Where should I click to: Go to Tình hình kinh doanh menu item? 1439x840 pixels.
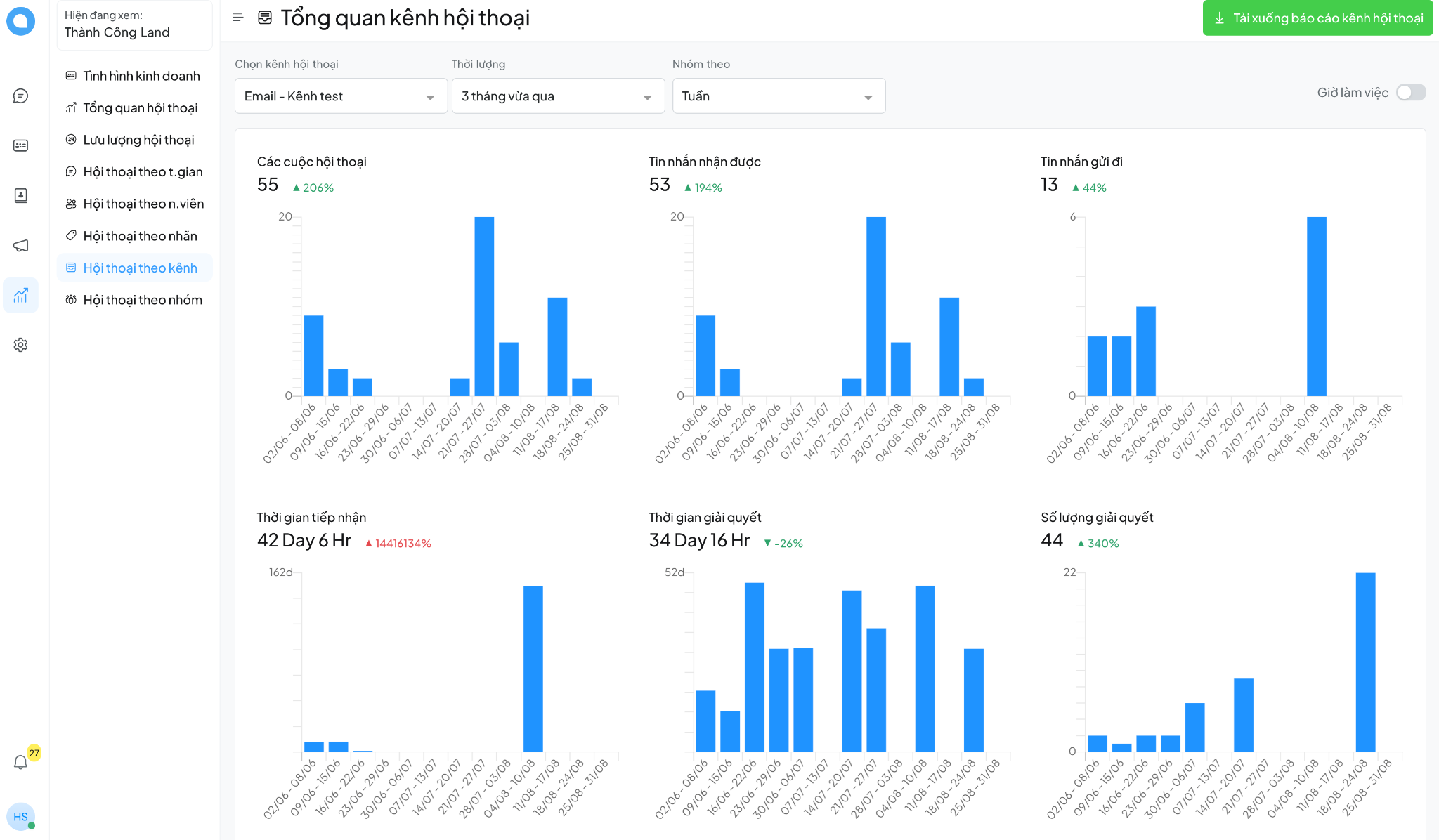141,76
